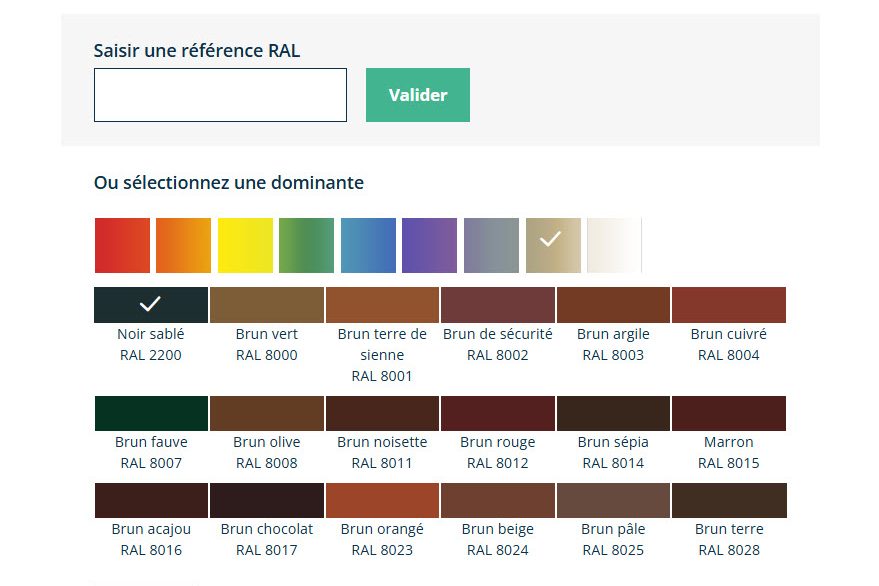The width and height of the screenshot is (879, 586).
Task: Pick the yellow dominant color swatch
Action: 245,245
